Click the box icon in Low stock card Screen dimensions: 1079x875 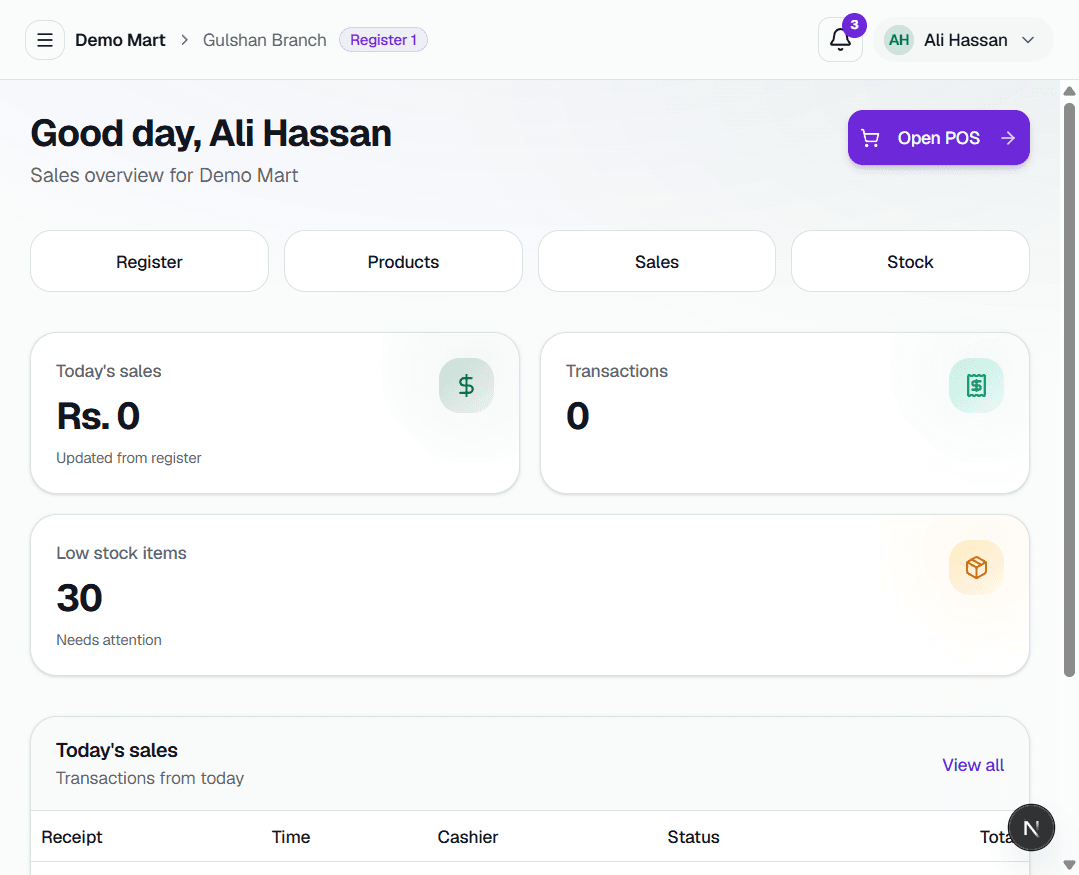point(976,568)
